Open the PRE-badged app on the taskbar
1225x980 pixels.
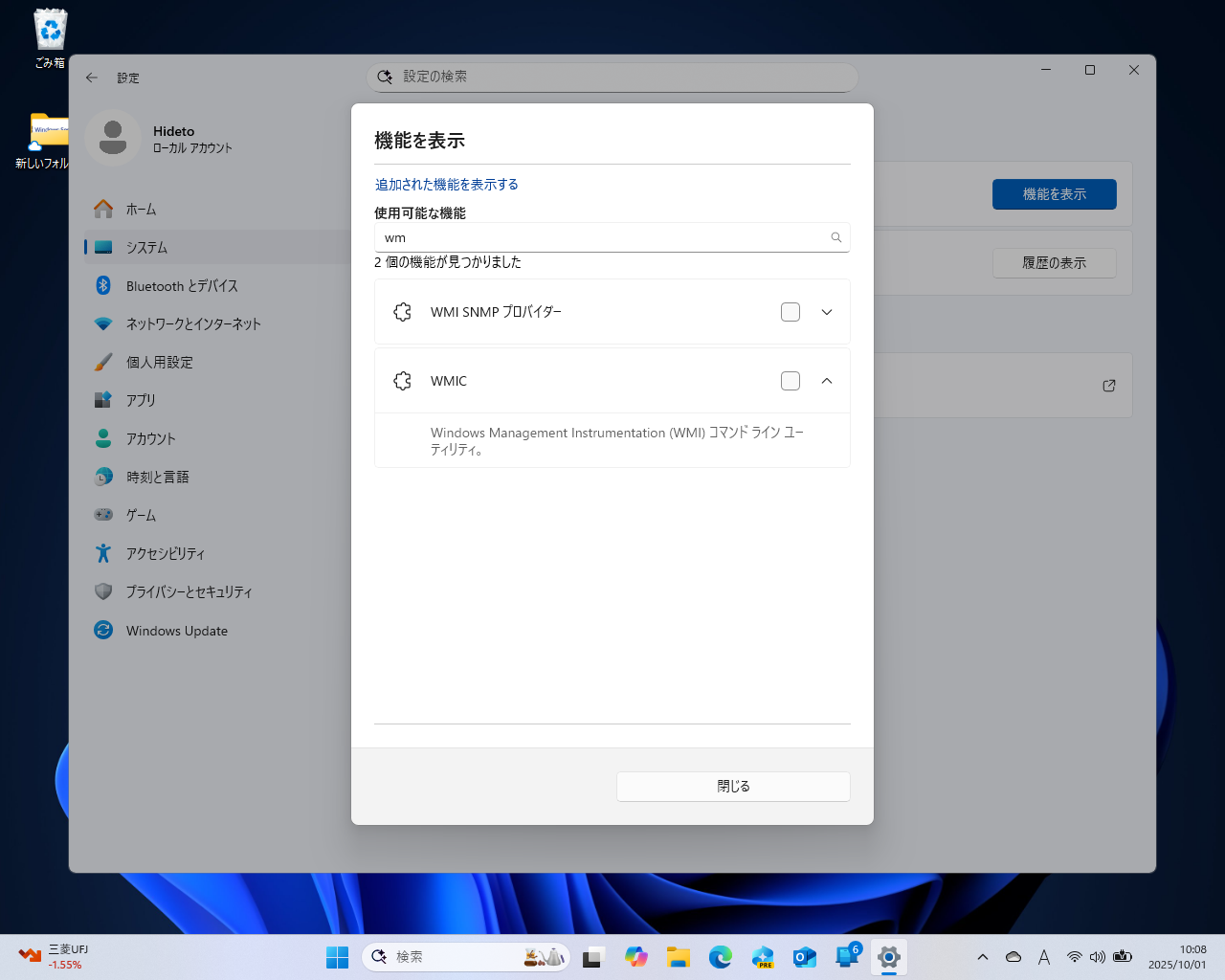tap(763, 957)
